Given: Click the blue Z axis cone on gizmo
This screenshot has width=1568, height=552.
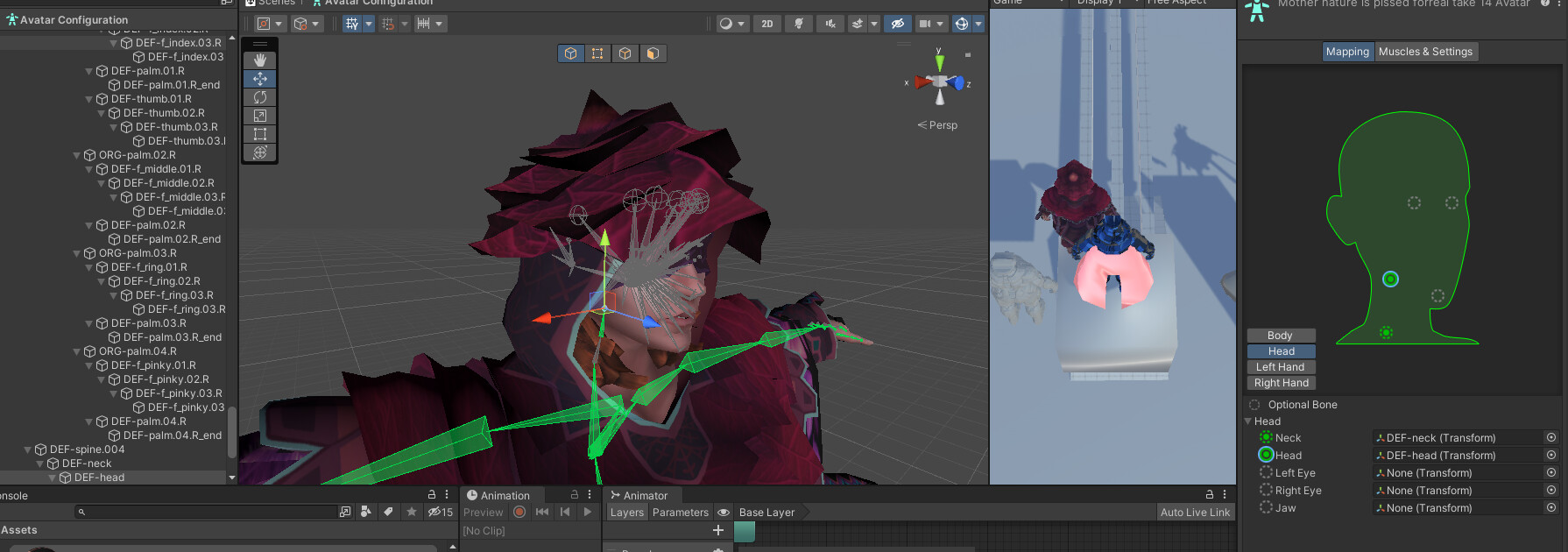Looking at the screenshot, I should (x=957, y=83).
